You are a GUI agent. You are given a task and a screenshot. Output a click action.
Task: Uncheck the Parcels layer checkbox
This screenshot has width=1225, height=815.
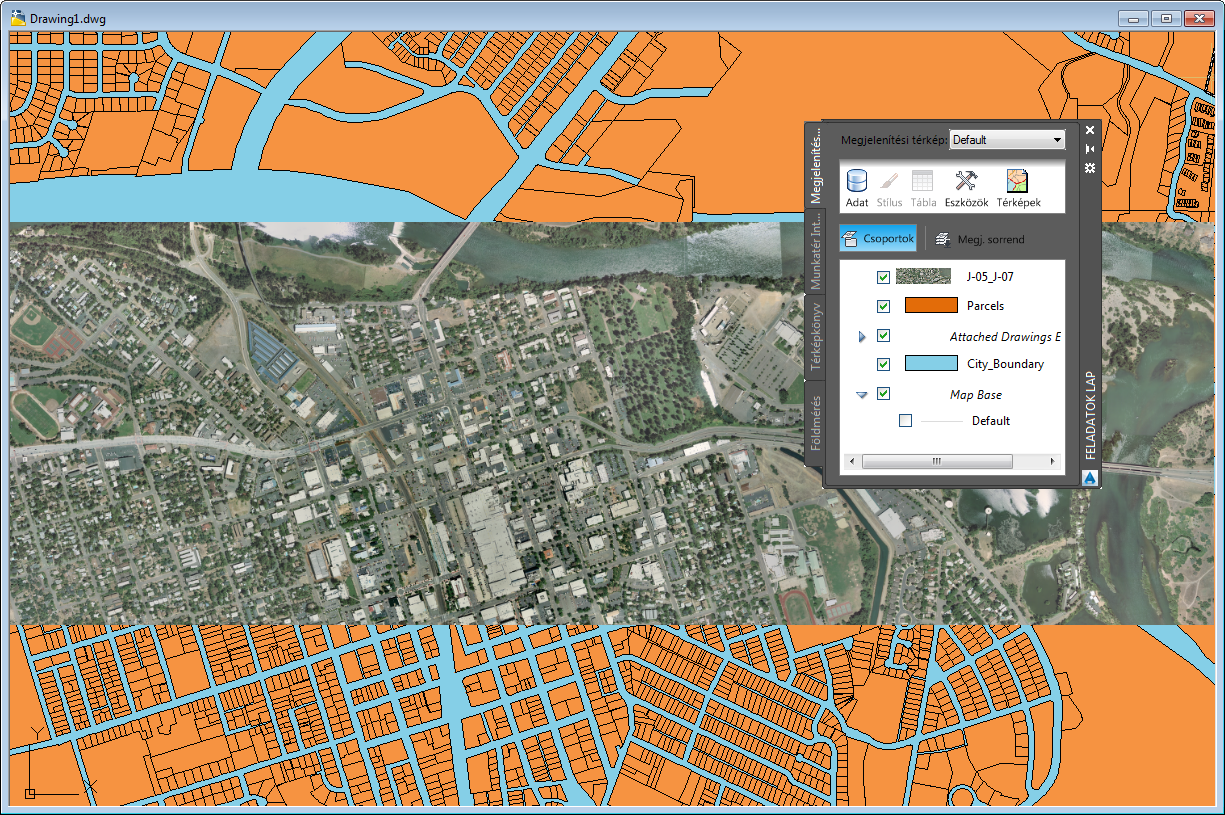pos(883,306)
